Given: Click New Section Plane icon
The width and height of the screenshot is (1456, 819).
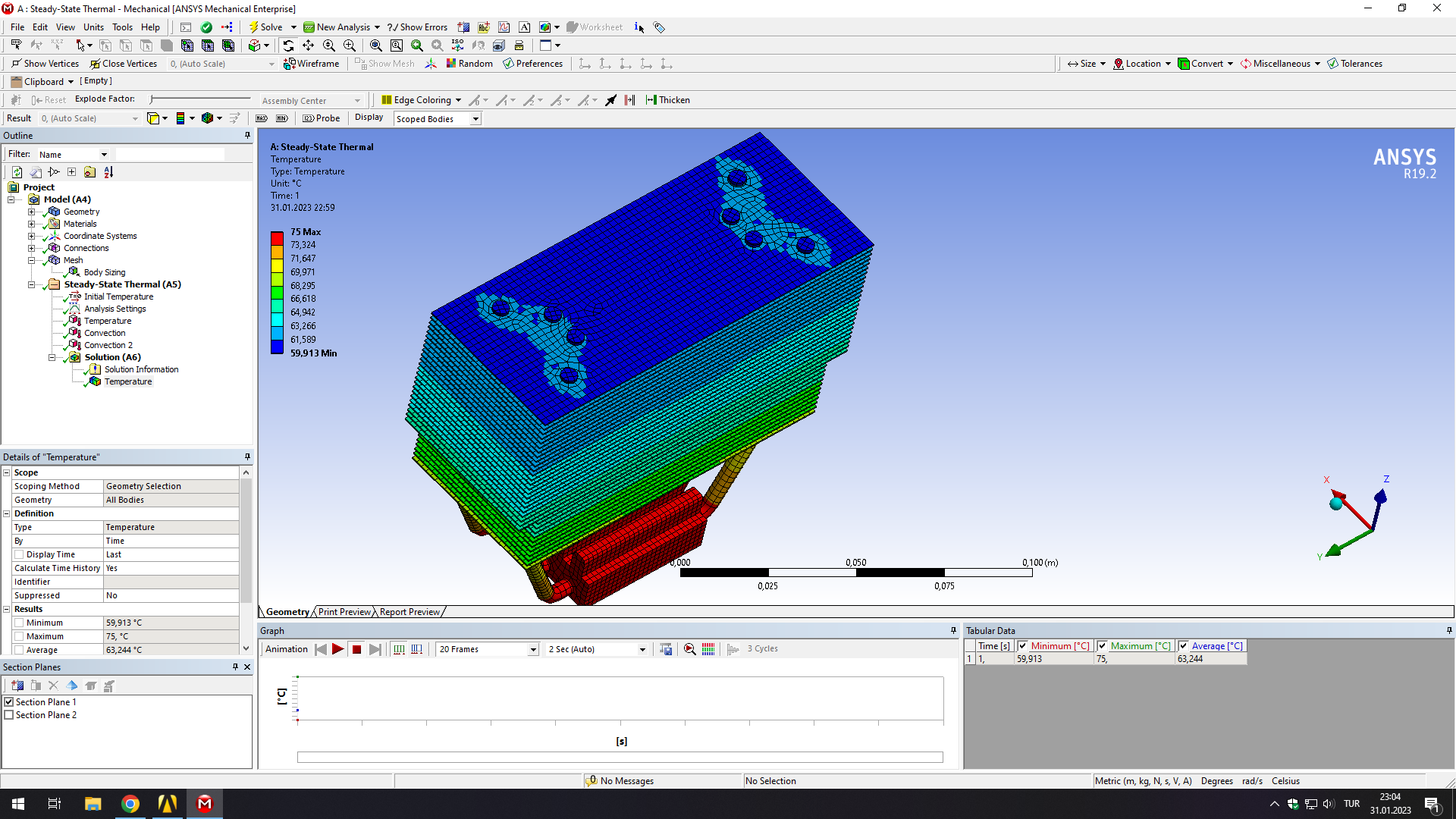Looking at the screenshot, I should point(17,686).
